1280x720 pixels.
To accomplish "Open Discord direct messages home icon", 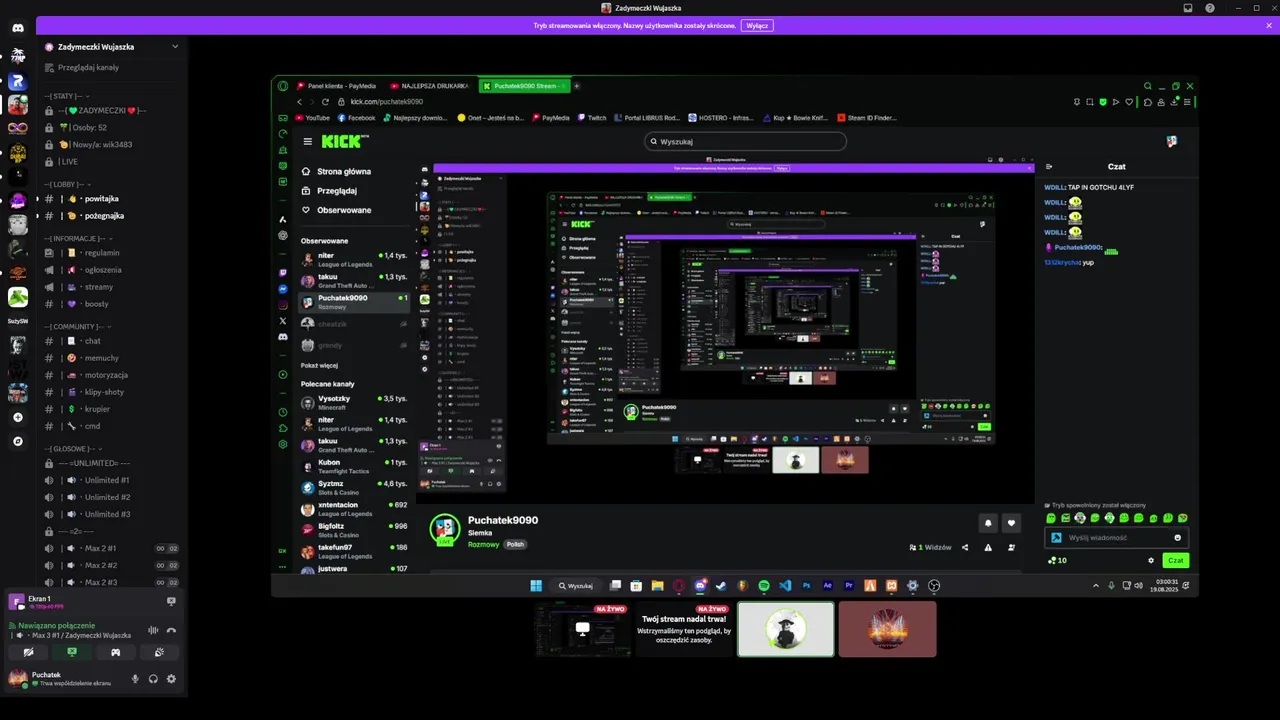I will (x=18, y=28).
